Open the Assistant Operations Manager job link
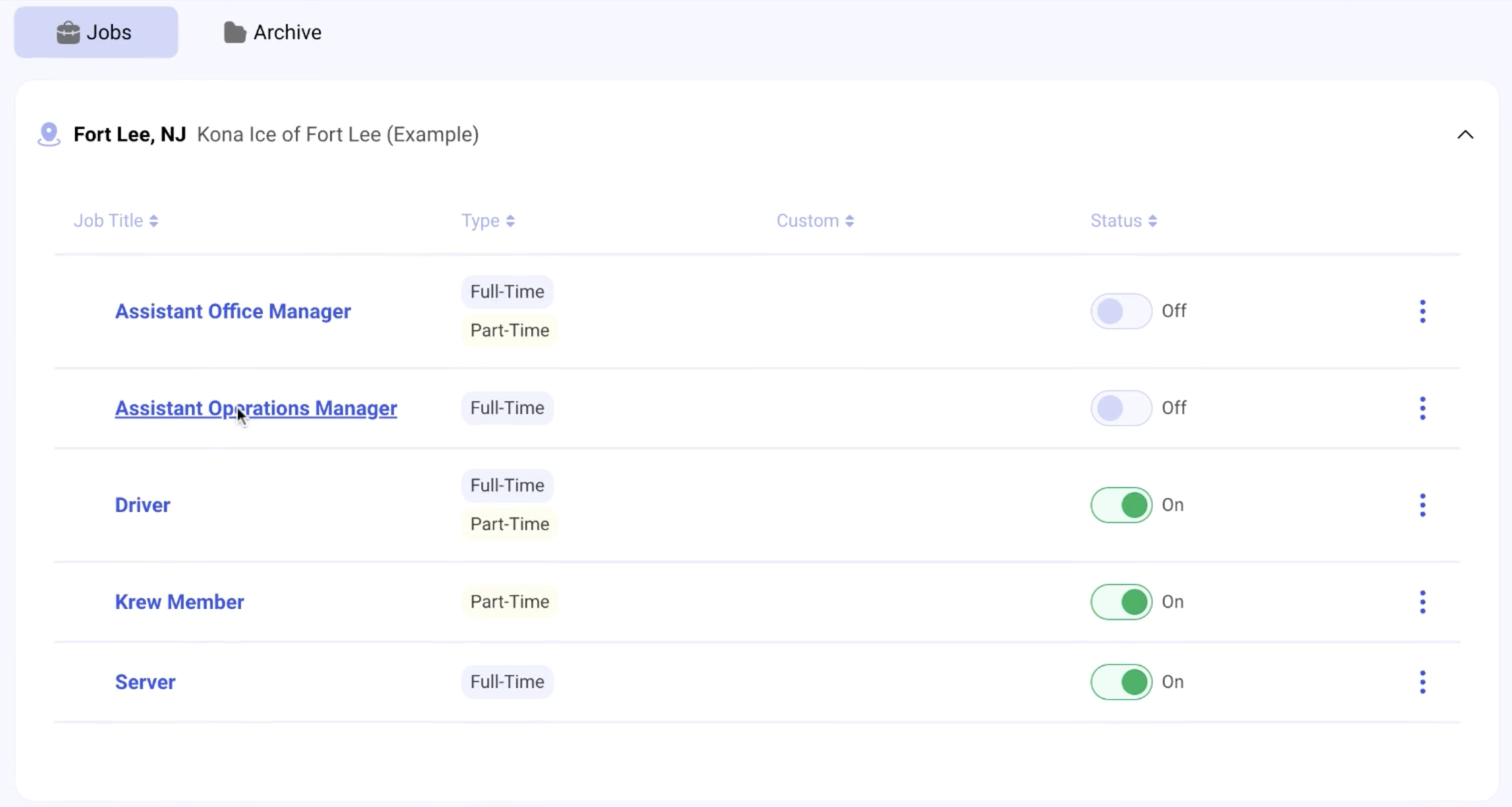 pyautogui.click(x=255, y=408)
